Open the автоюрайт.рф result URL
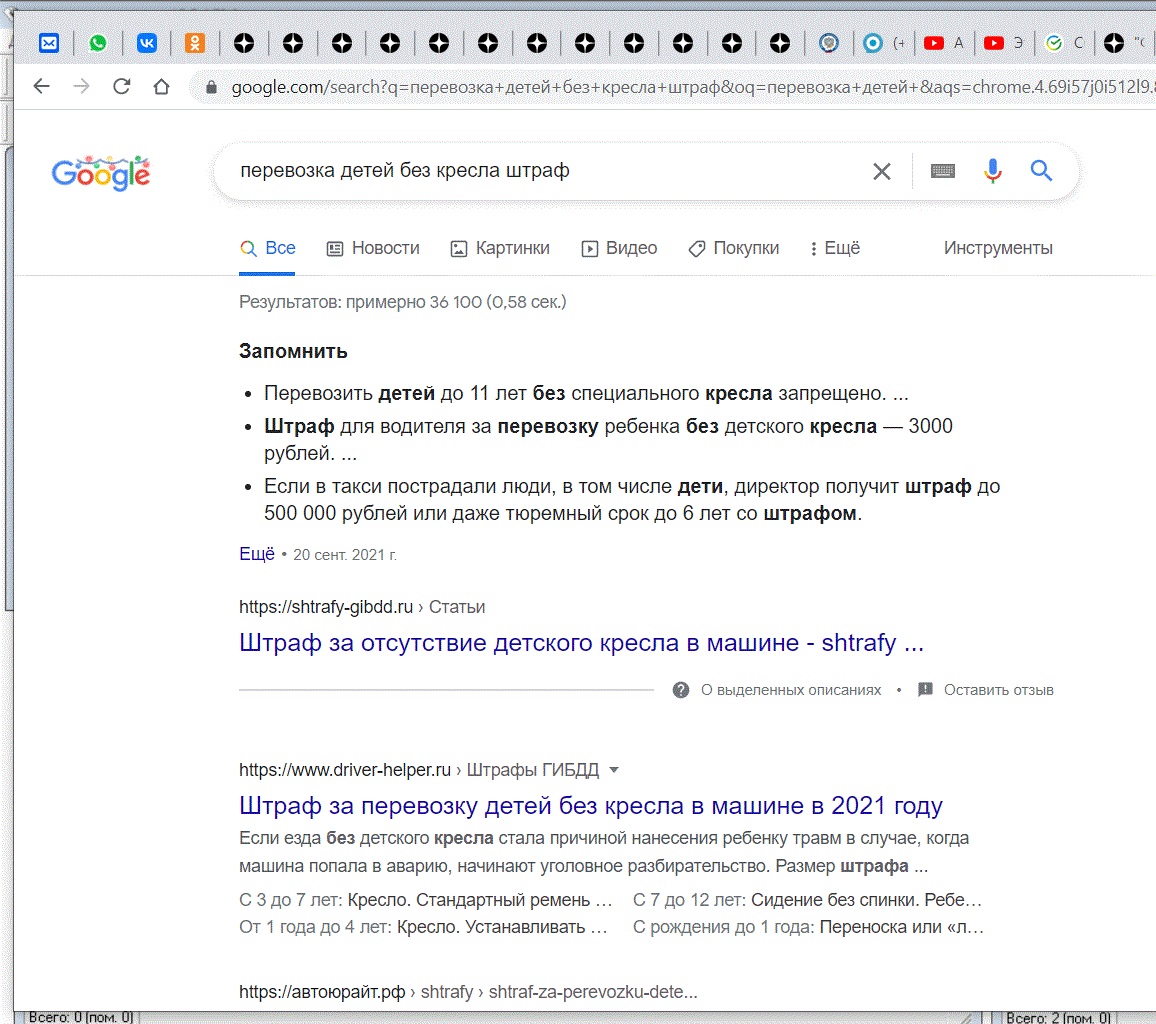The height and width of the screenshot is (1024, 1156). [468, 992]
